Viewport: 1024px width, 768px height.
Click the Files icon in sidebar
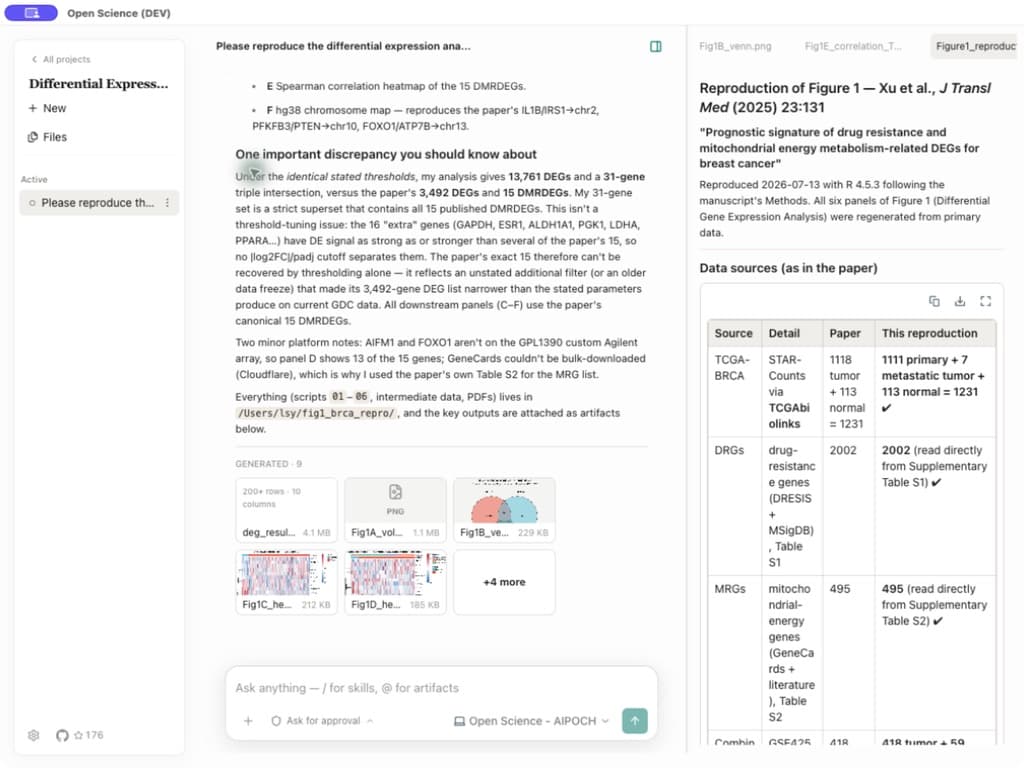33,137
